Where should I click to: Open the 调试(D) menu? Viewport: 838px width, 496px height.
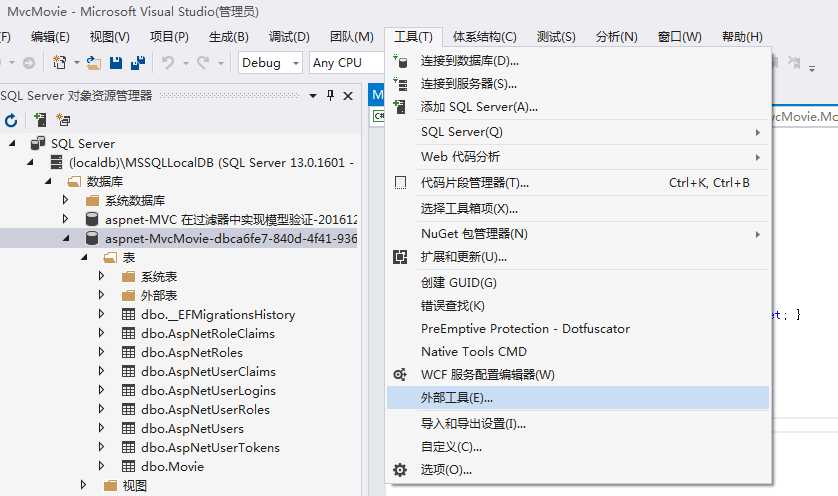289,37
